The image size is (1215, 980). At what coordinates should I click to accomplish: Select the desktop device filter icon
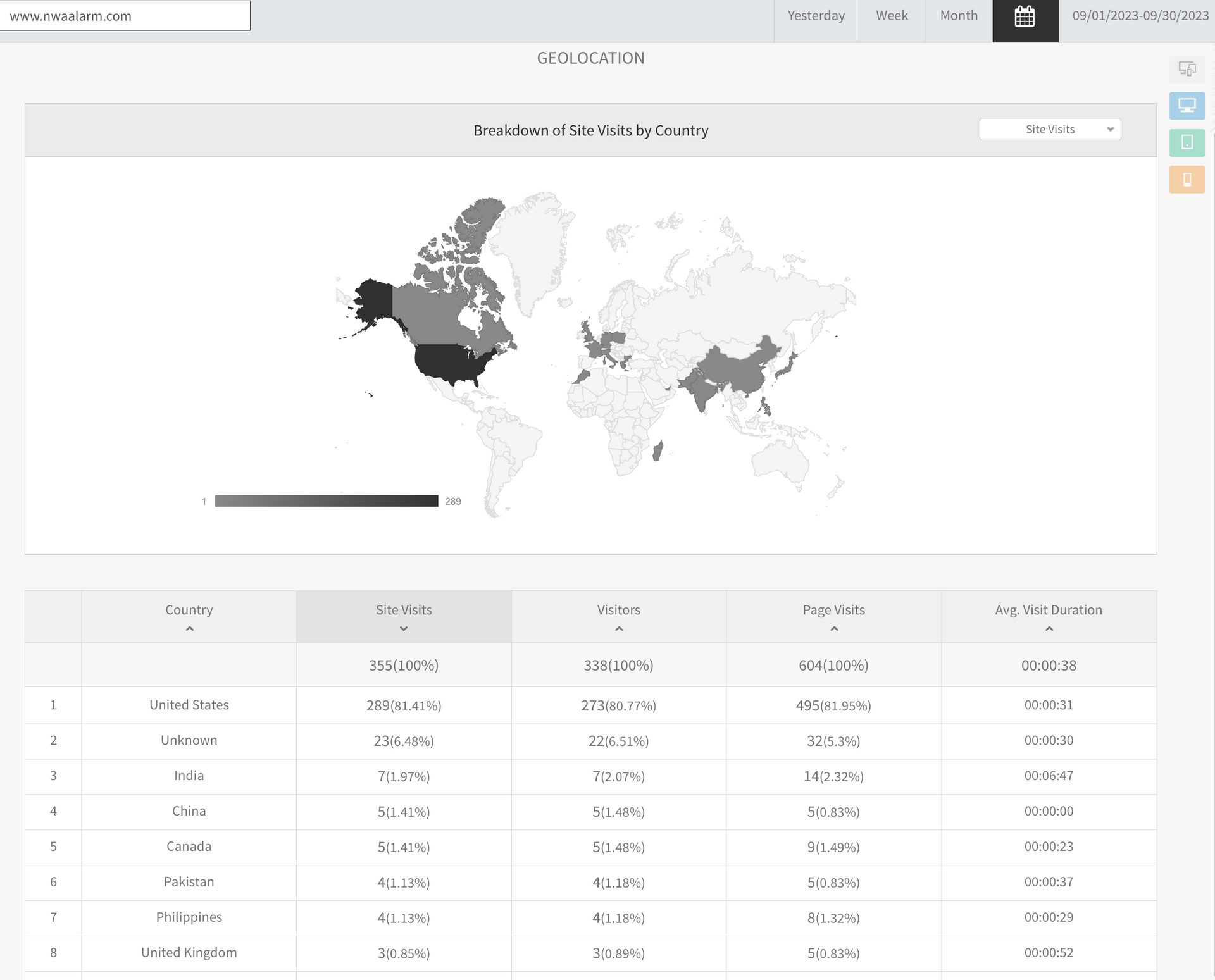[x=1187, y=106]
